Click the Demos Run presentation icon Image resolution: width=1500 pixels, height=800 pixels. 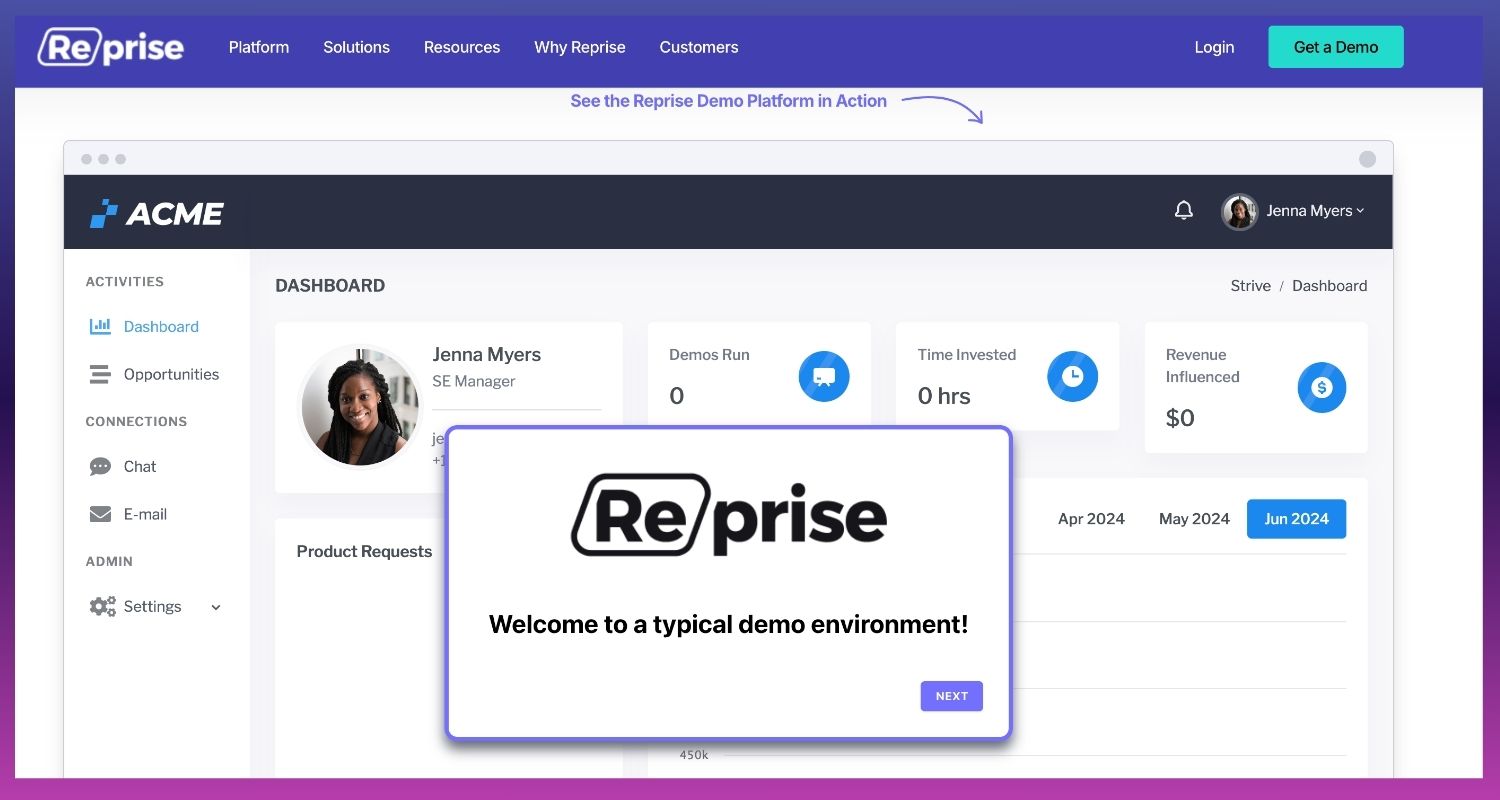click(x=824, y=377)
